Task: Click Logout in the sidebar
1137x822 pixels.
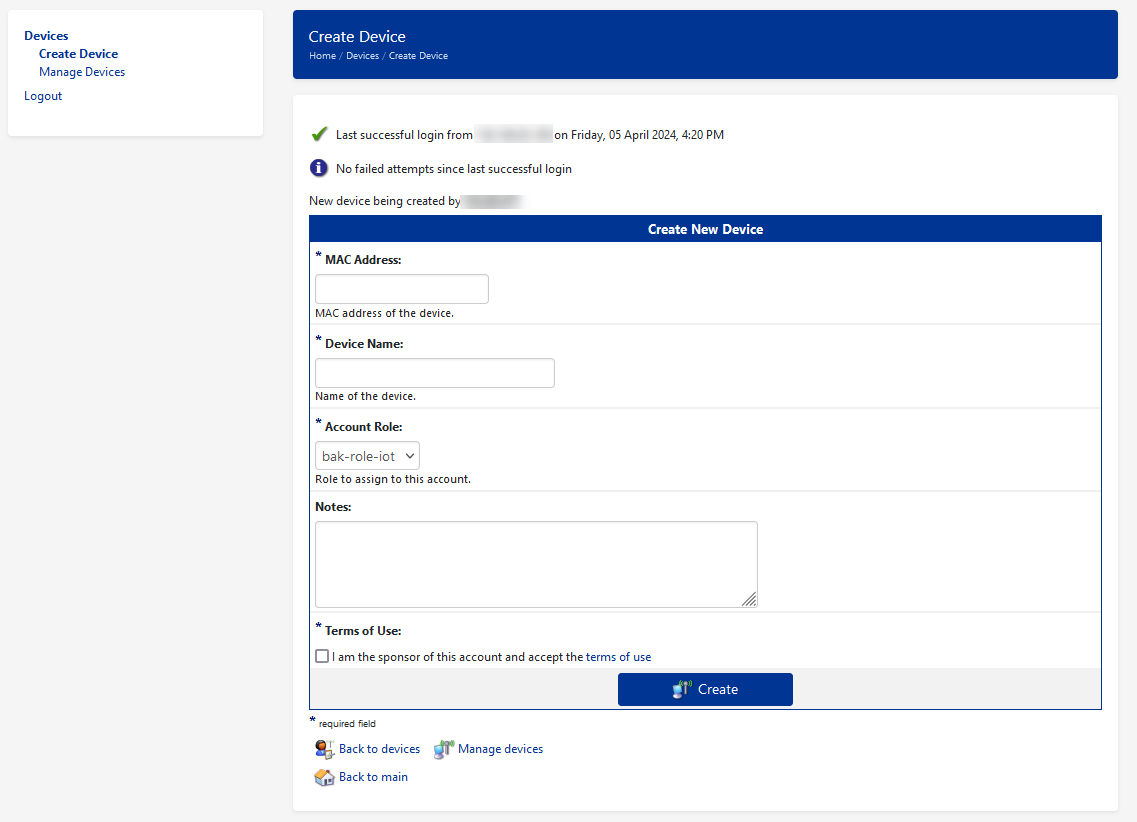Action: 43,96
